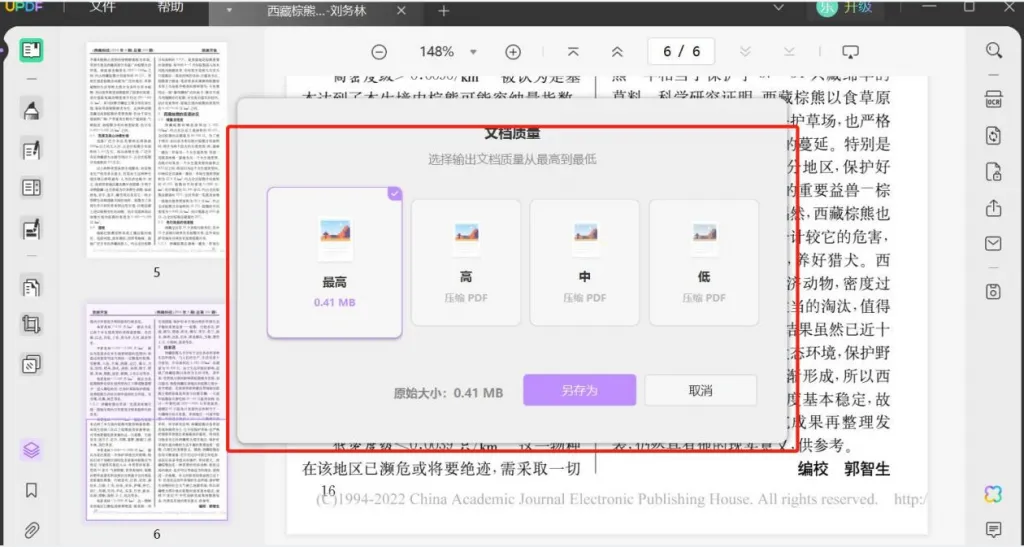Open the search magnifier in right sidebar
This screenshot has height=547, width=1024.
coord(993,50)
